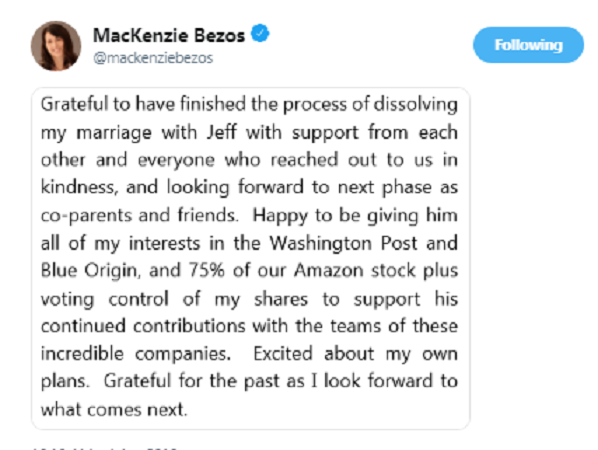The width and height of the screenshot is (598, 450).
Task: Click "Happy" in the tweet text
Action: 280,216
